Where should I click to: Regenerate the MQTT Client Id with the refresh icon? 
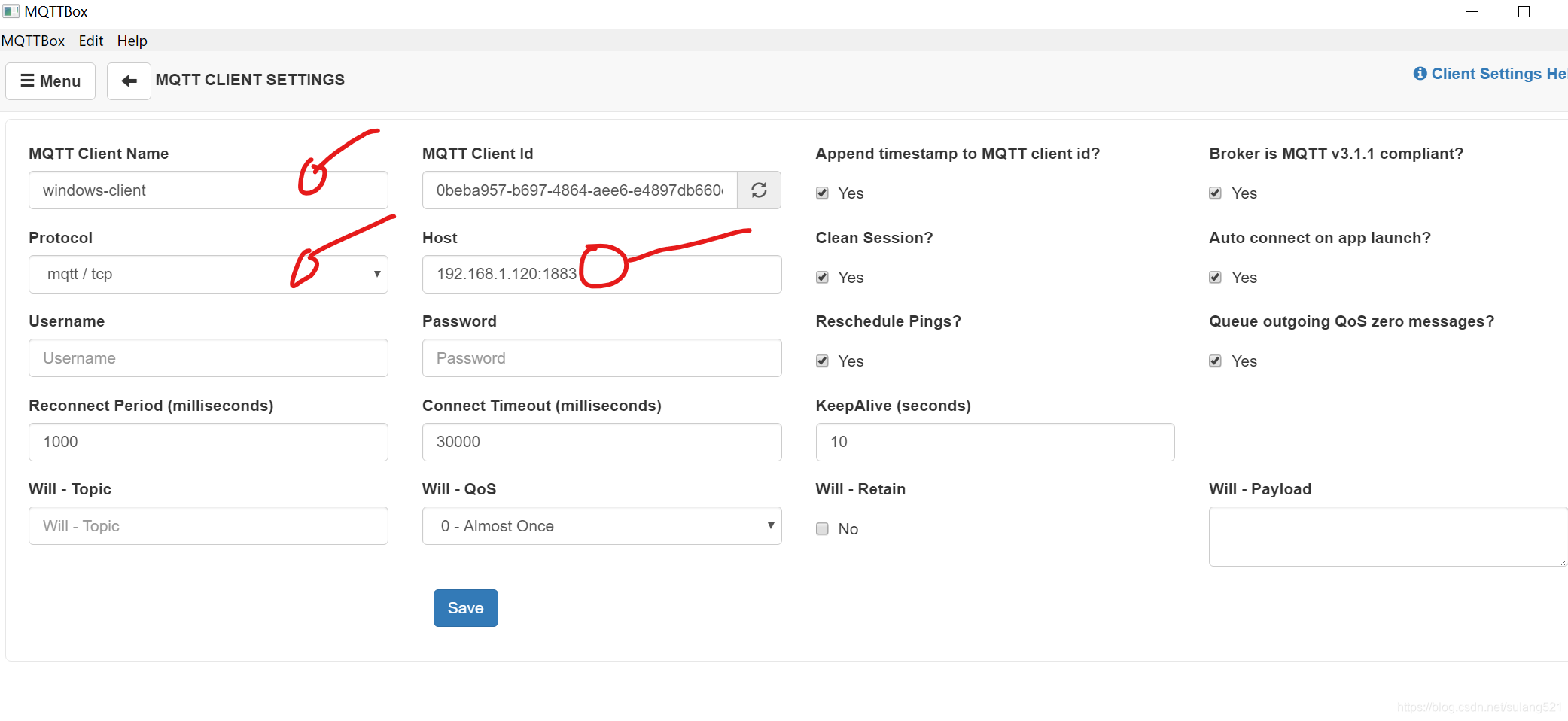759,190
